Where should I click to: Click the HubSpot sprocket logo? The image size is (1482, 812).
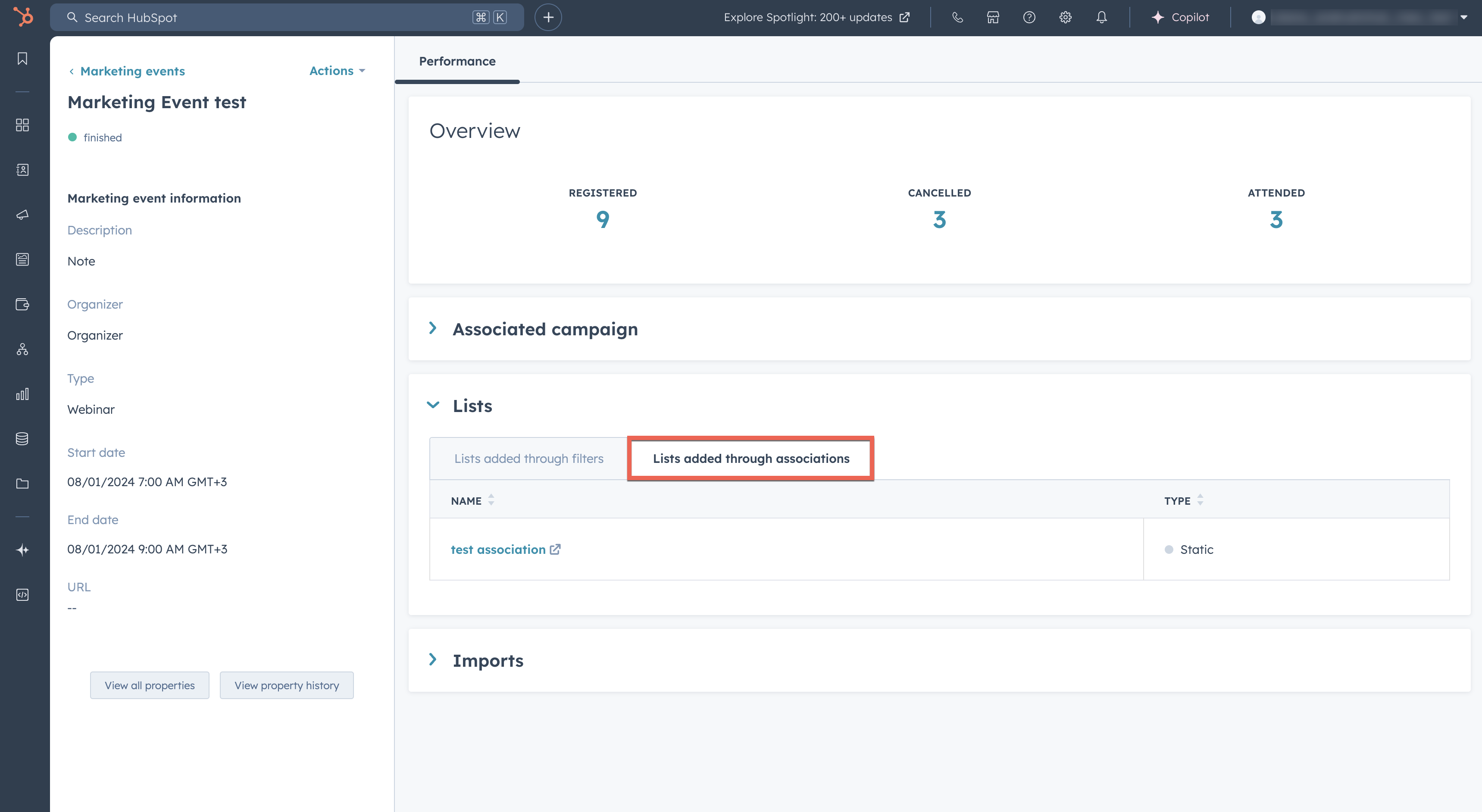pos(23,17)
